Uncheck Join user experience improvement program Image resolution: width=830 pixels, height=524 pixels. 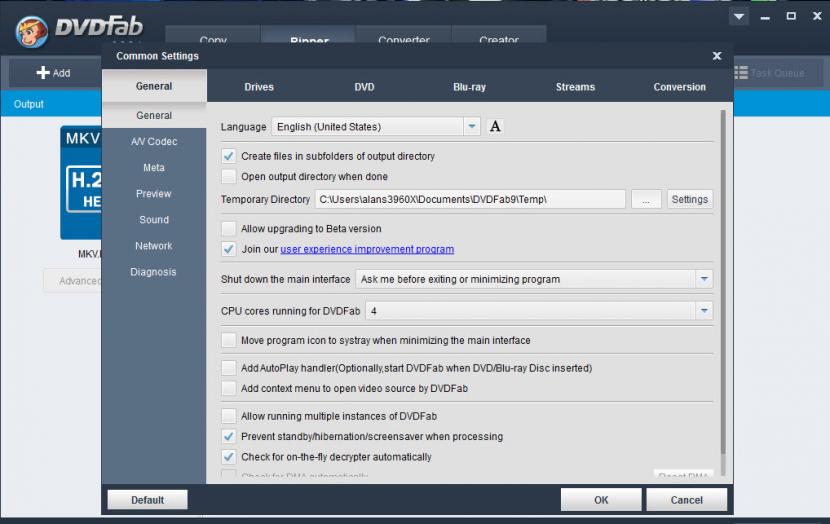point(229,249)
